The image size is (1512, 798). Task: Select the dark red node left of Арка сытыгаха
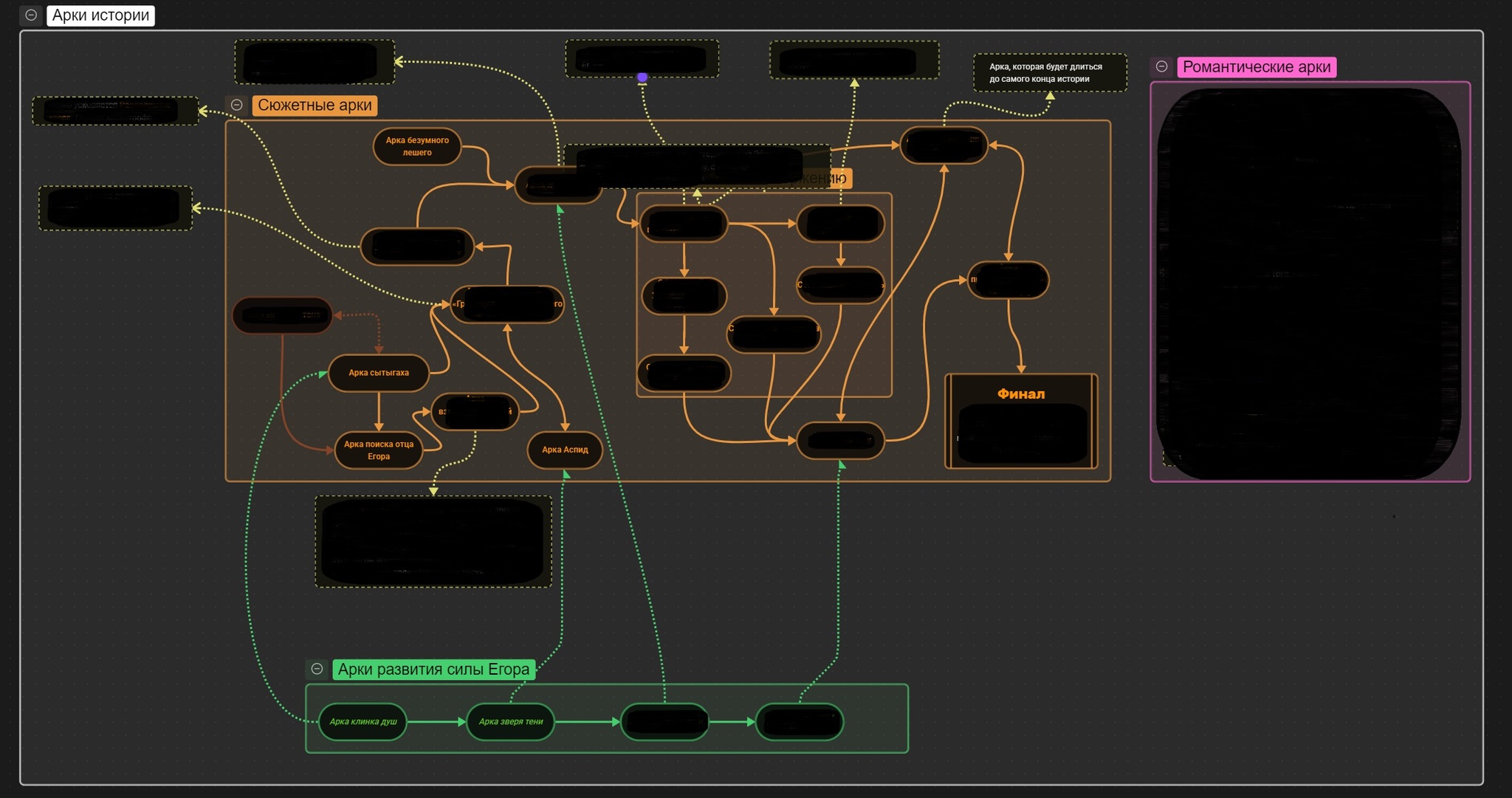click(283, 315)
